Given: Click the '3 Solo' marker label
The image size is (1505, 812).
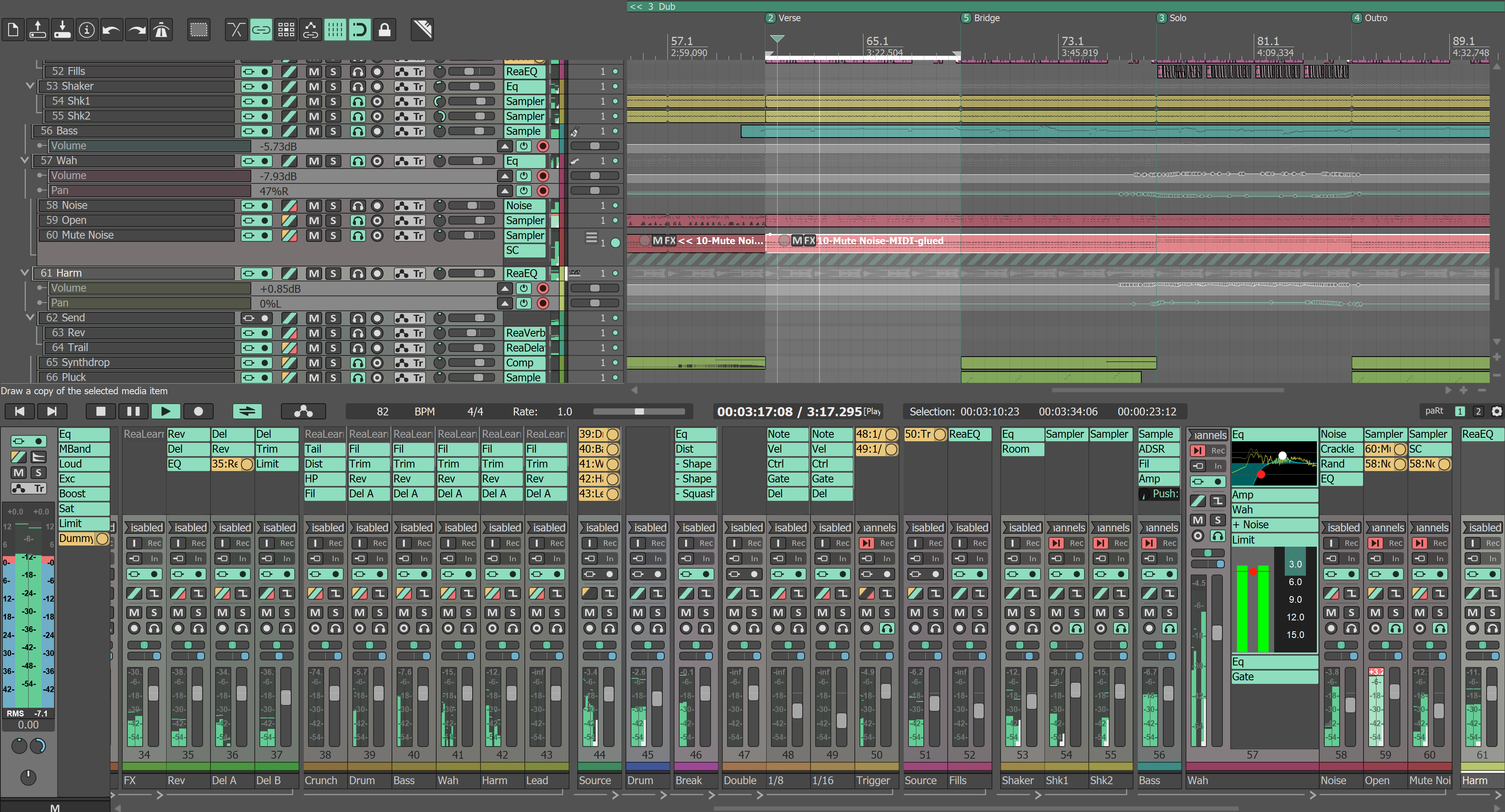Looking at the screenshot, I should tap(1172, 18).
